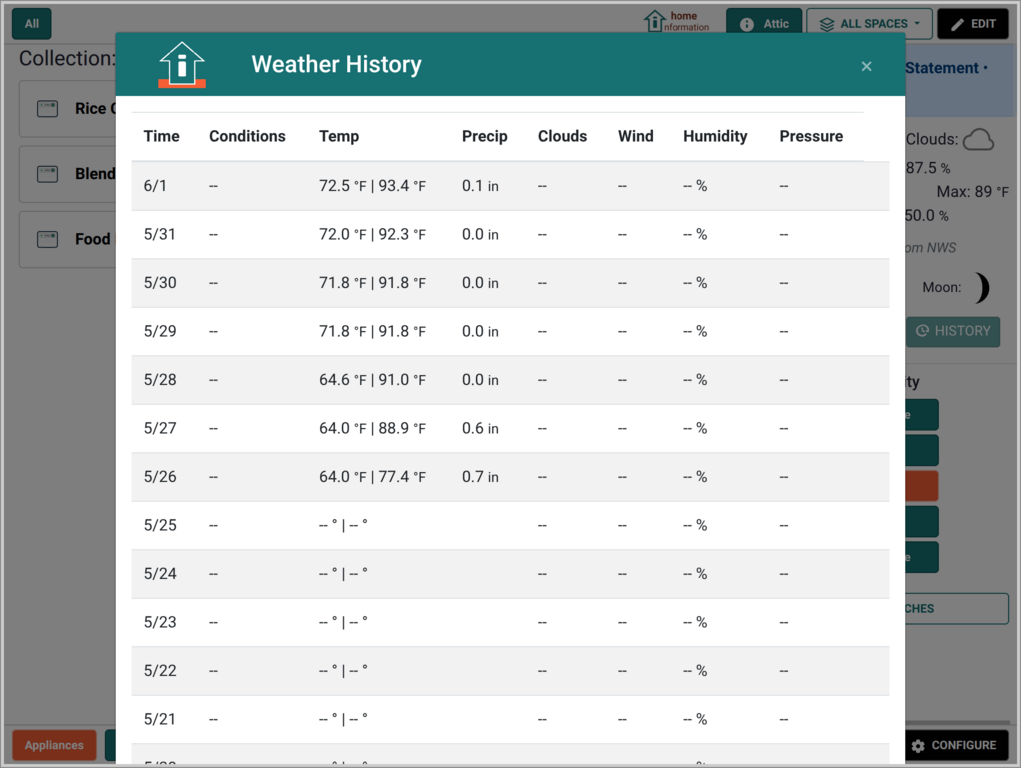Select the 5/25 date cell

[x=160, y=525]
